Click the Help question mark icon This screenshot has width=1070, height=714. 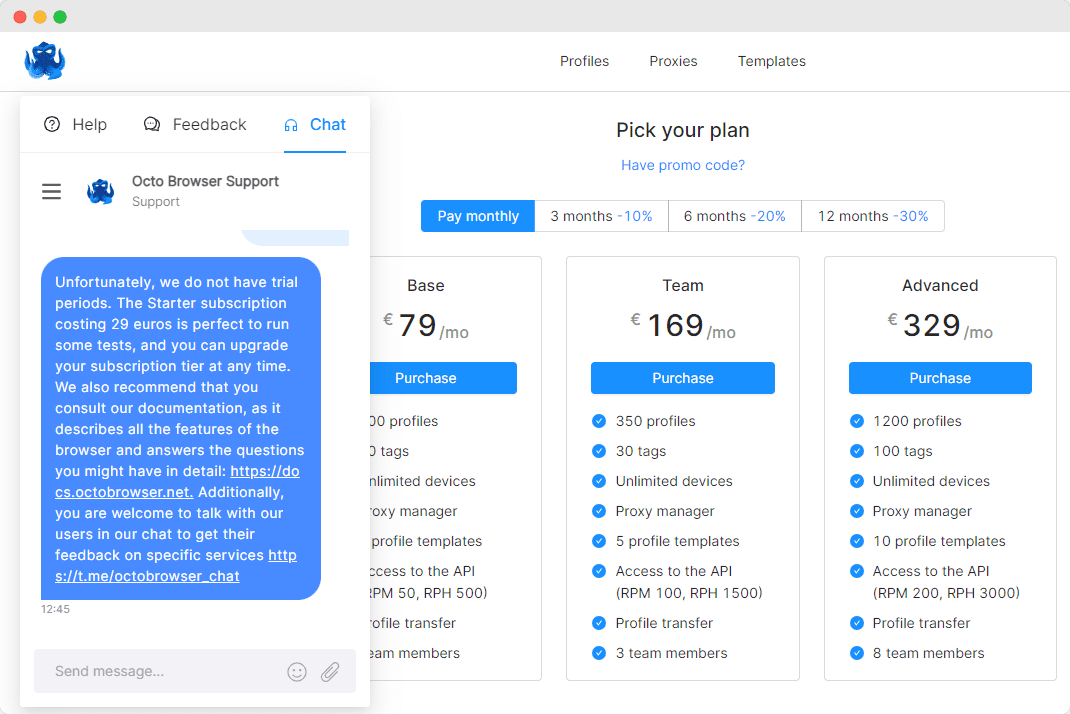[x=52, y=124]
